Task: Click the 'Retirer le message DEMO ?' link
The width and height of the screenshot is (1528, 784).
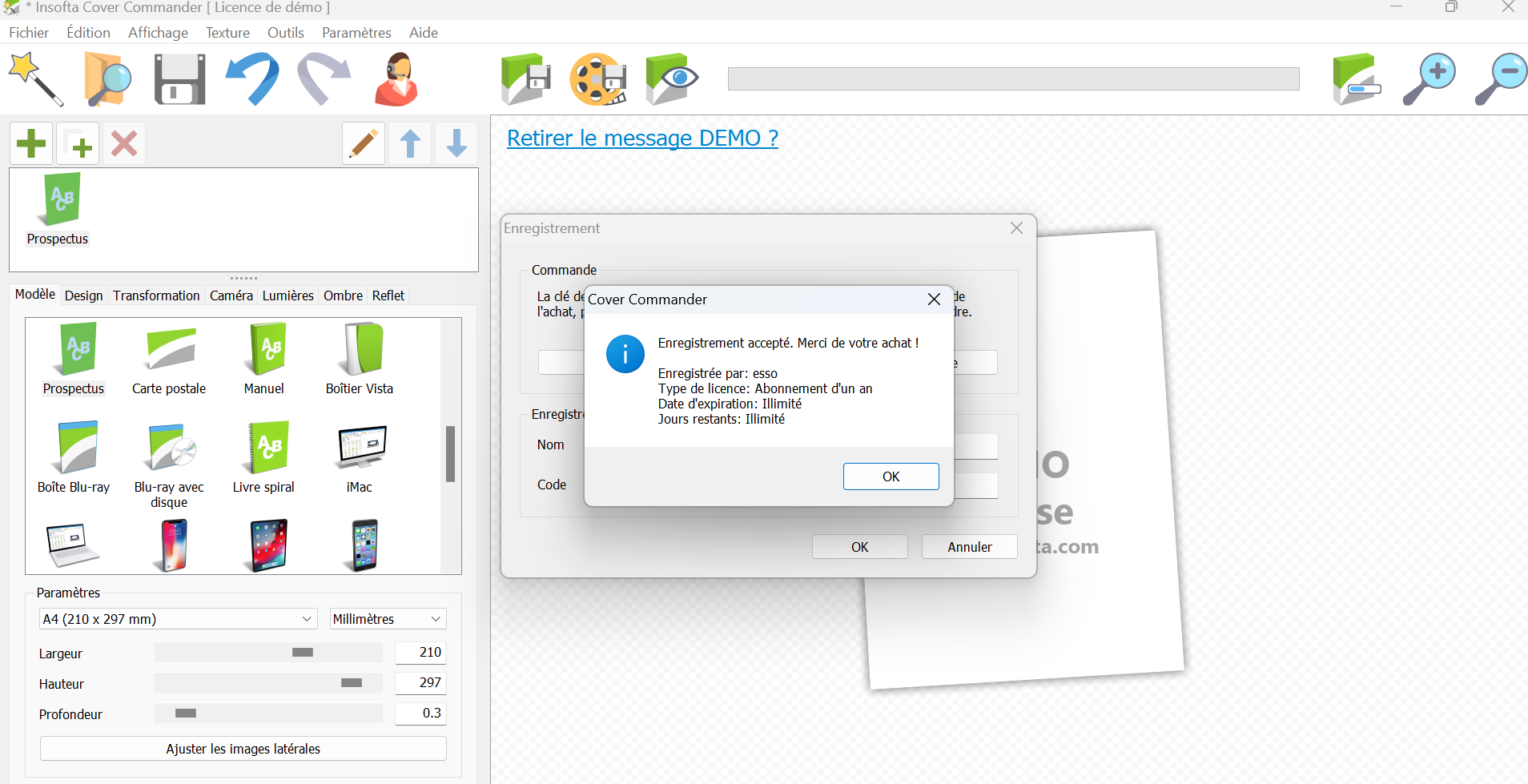Action: tap(642, 138)
